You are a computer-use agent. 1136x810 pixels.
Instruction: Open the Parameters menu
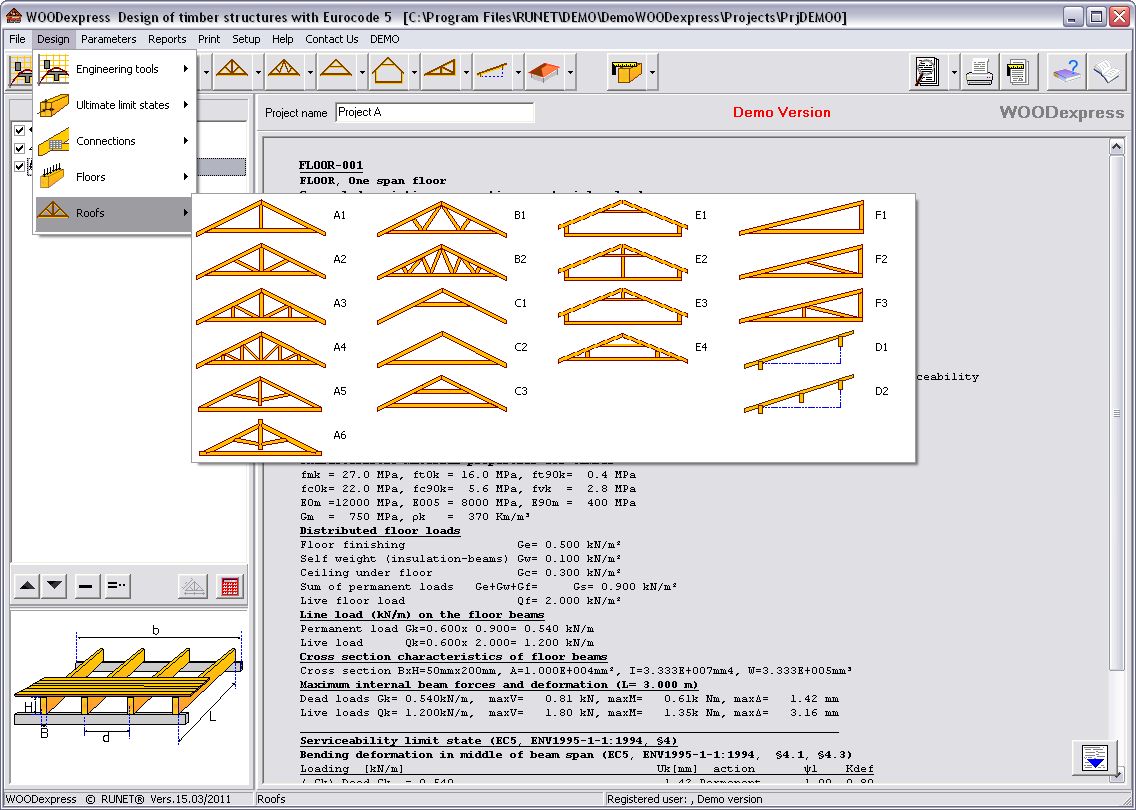point(109,39)
